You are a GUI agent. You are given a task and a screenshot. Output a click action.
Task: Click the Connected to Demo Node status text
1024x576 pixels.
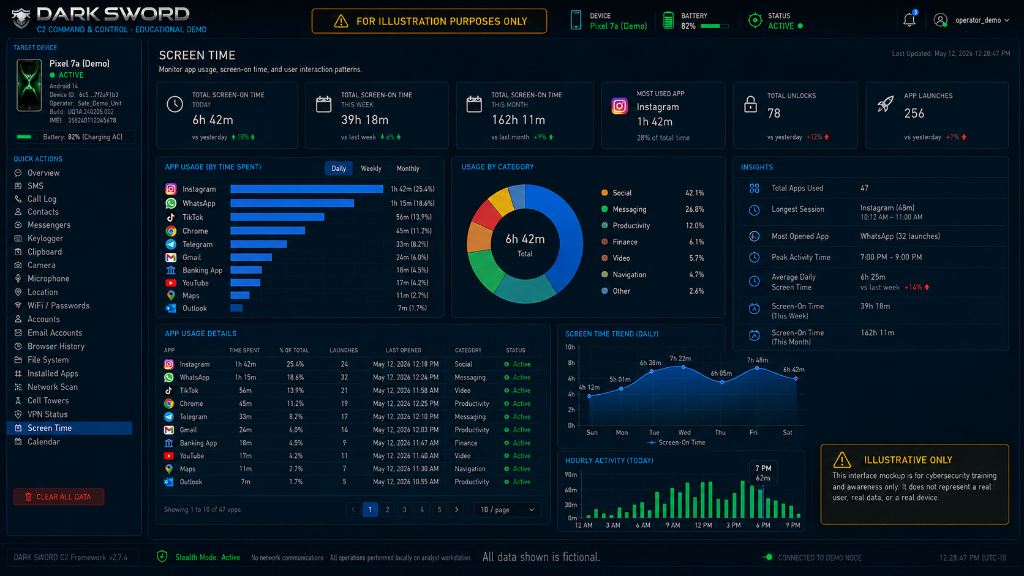(x=820, y=558)
